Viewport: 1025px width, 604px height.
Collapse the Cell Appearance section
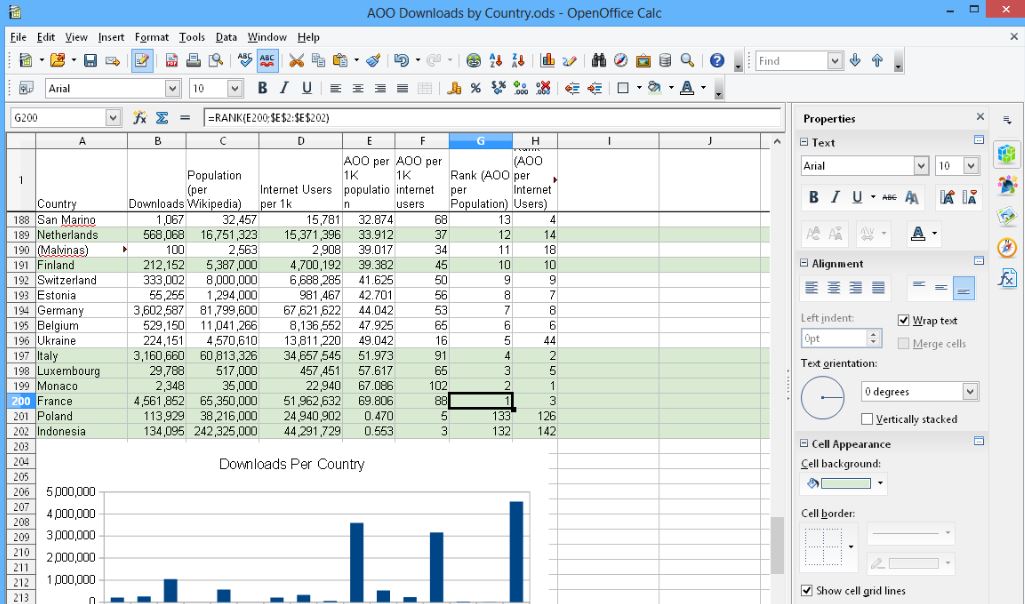[805, 443]
